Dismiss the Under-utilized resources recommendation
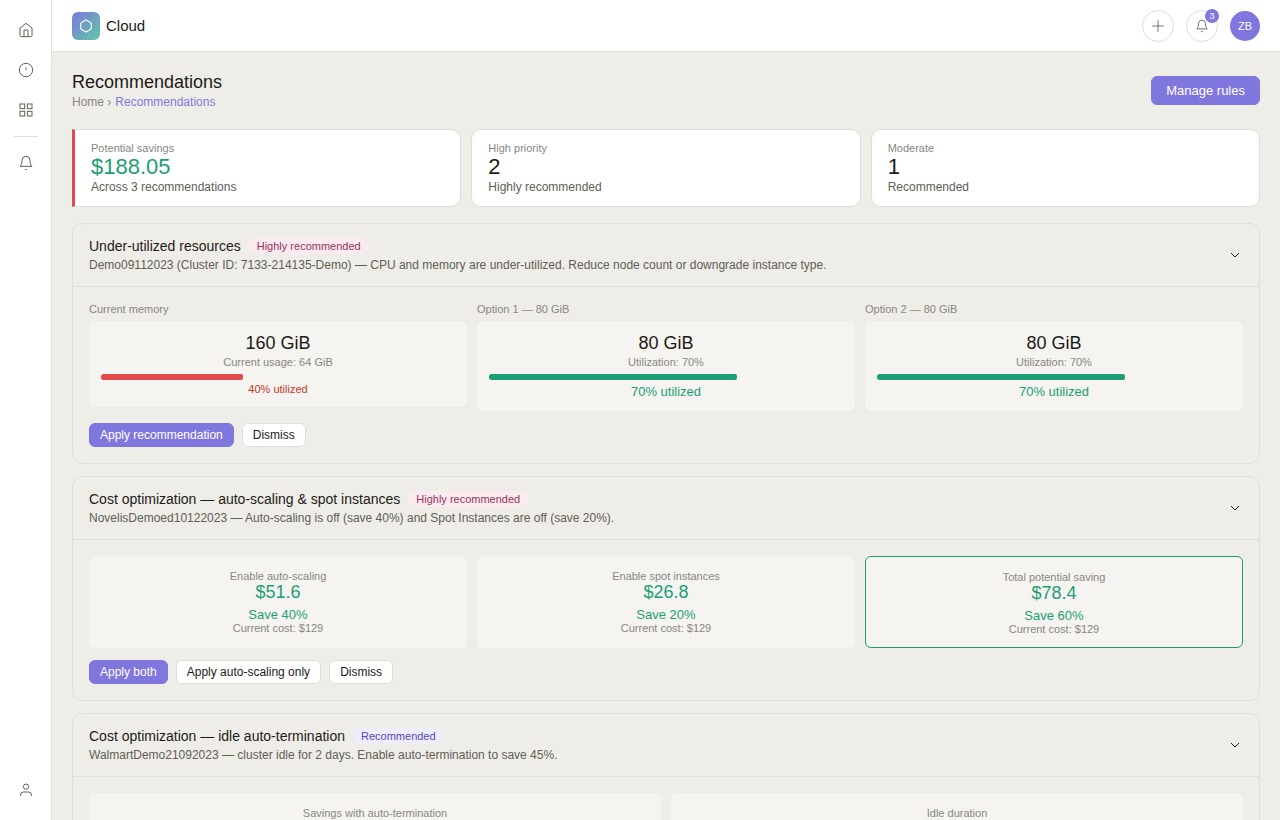 [274, 435]
